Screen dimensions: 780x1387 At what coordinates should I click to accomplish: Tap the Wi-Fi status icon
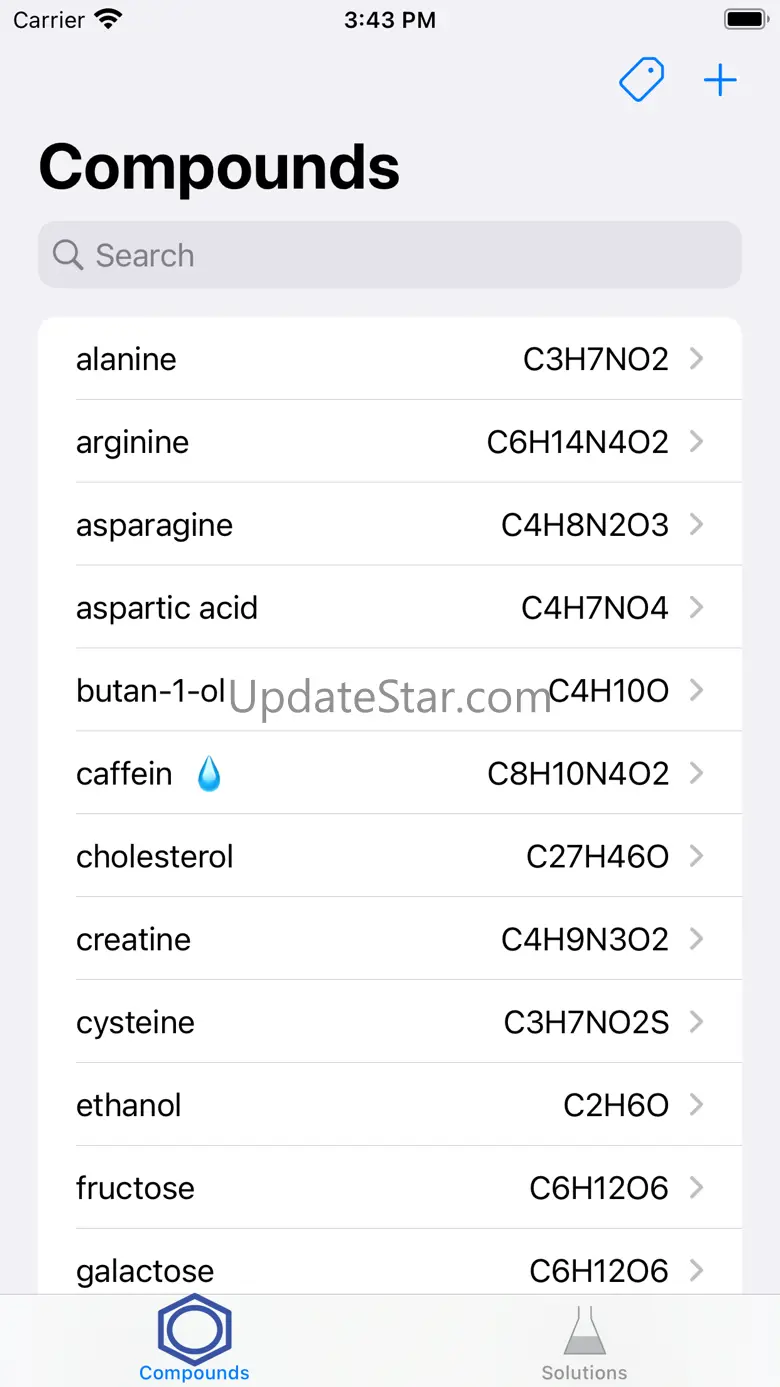108,20
